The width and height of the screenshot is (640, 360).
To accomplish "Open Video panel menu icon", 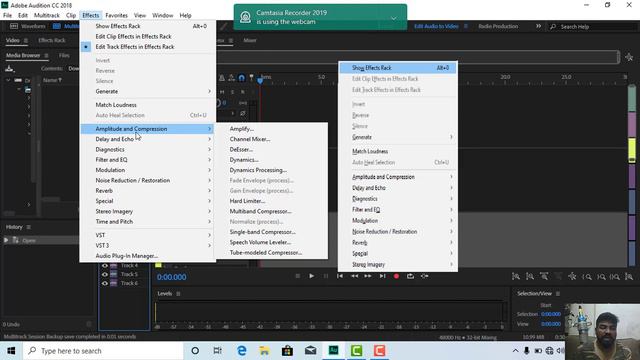I will (x=26, y=40).
